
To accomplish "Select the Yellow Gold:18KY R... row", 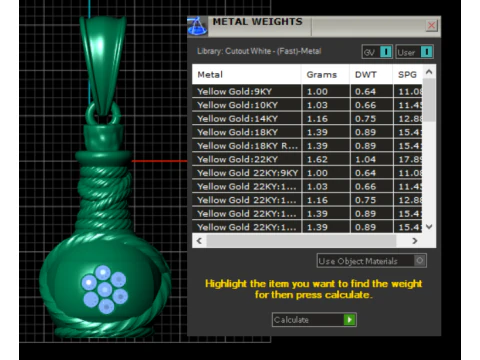I will tap(307, 146).
